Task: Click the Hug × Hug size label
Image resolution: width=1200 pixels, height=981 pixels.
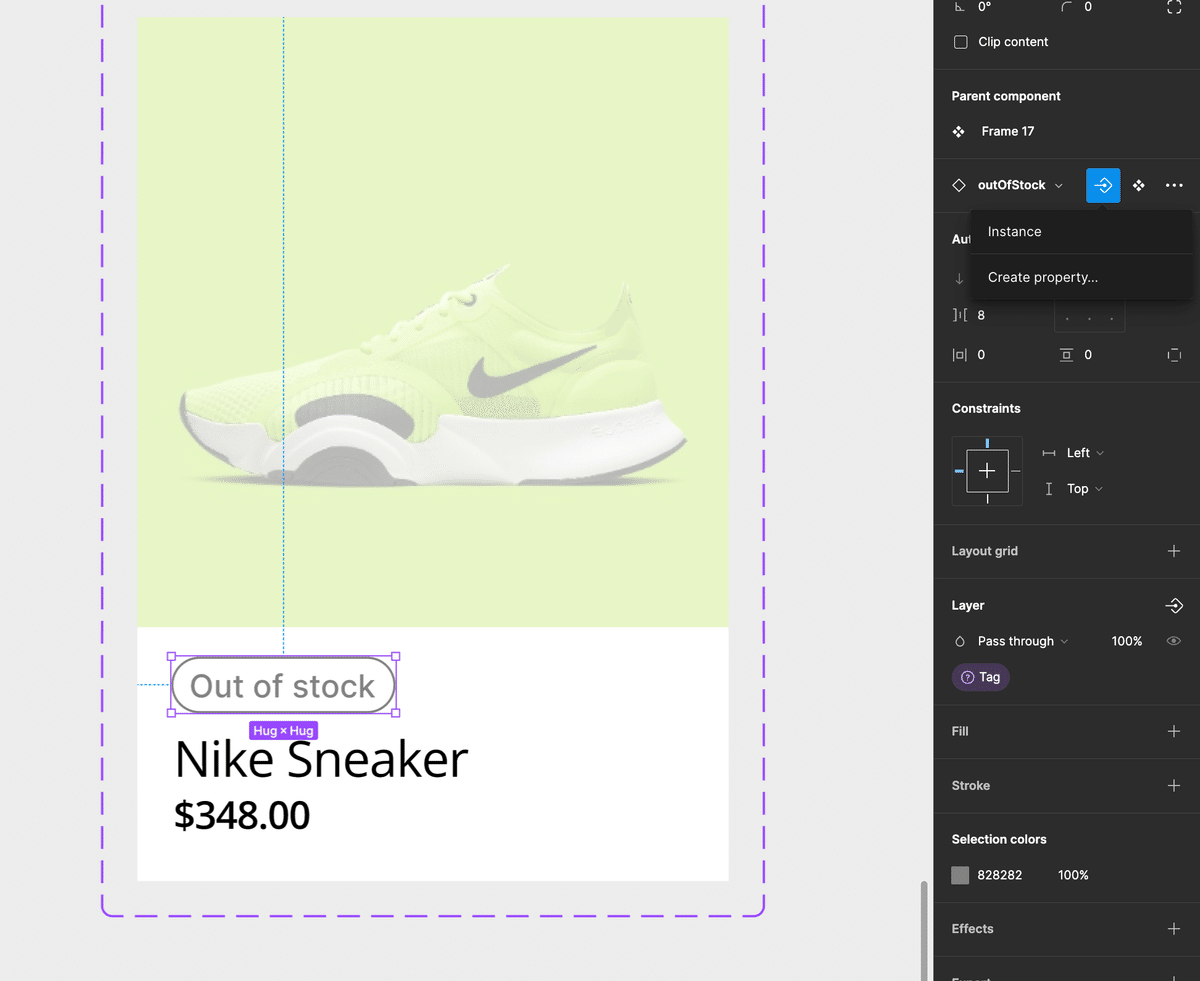Action: click(284, 731)
